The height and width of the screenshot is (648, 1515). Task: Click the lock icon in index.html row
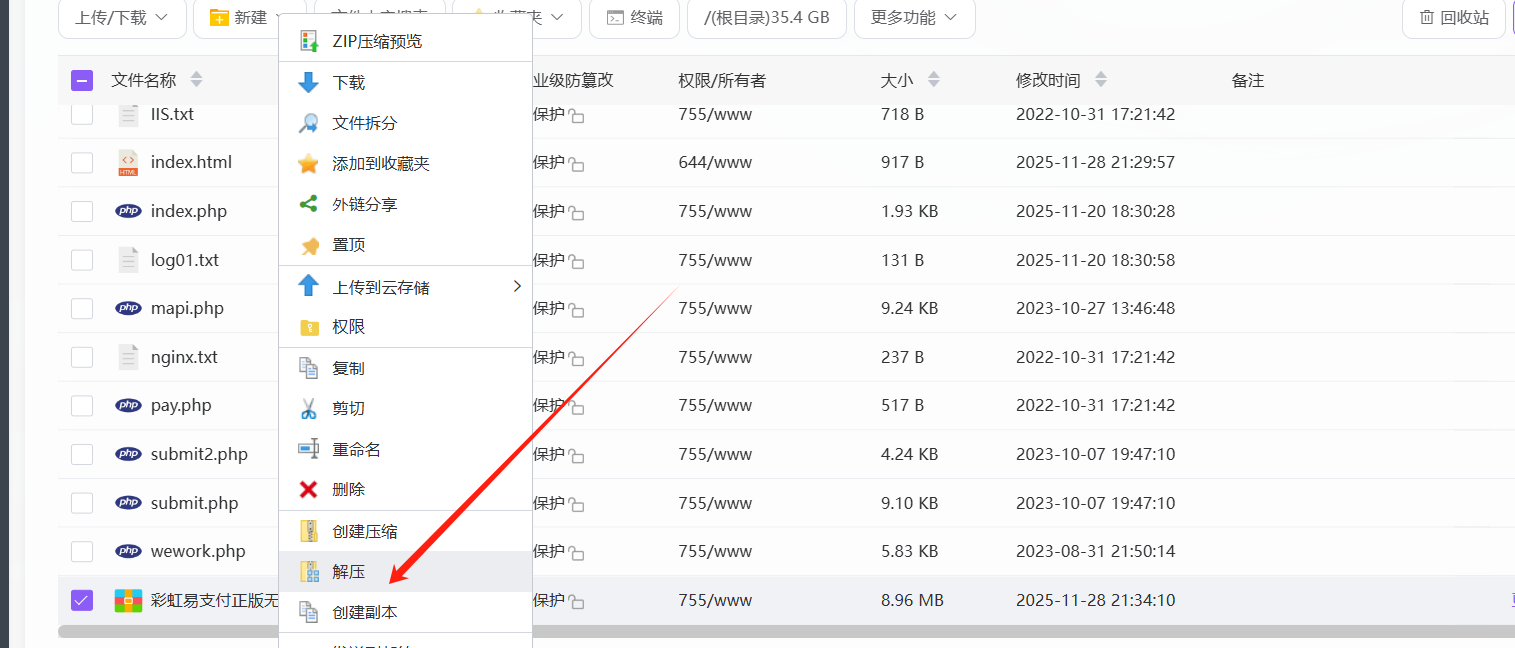[577, 164]
